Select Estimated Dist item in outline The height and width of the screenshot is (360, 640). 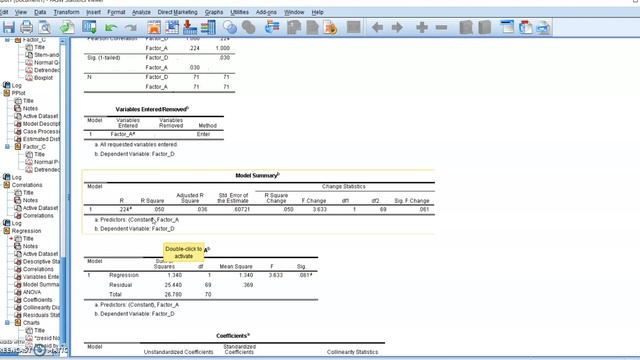click(x=41, y=139)
